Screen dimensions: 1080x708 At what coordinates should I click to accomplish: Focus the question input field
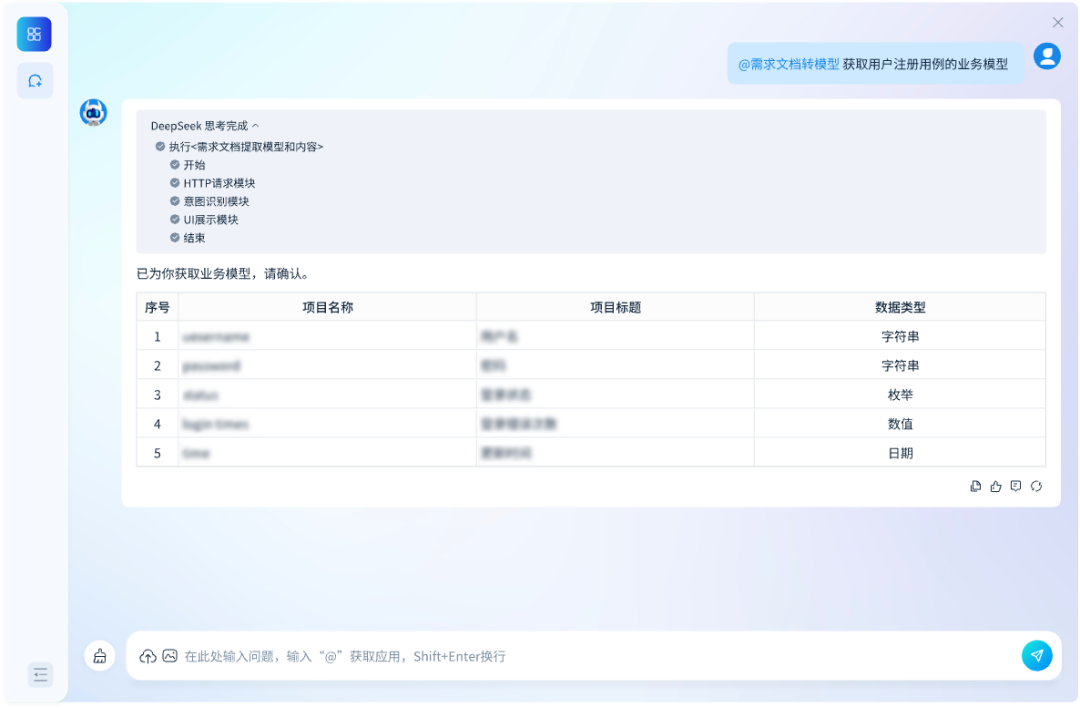[x=590, y=656]
